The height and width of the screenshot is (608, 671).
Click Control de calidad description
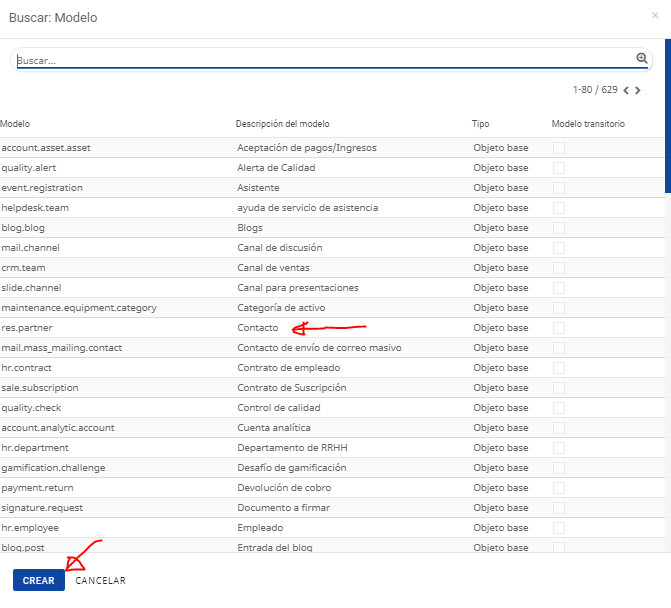(x=279, y=408)
